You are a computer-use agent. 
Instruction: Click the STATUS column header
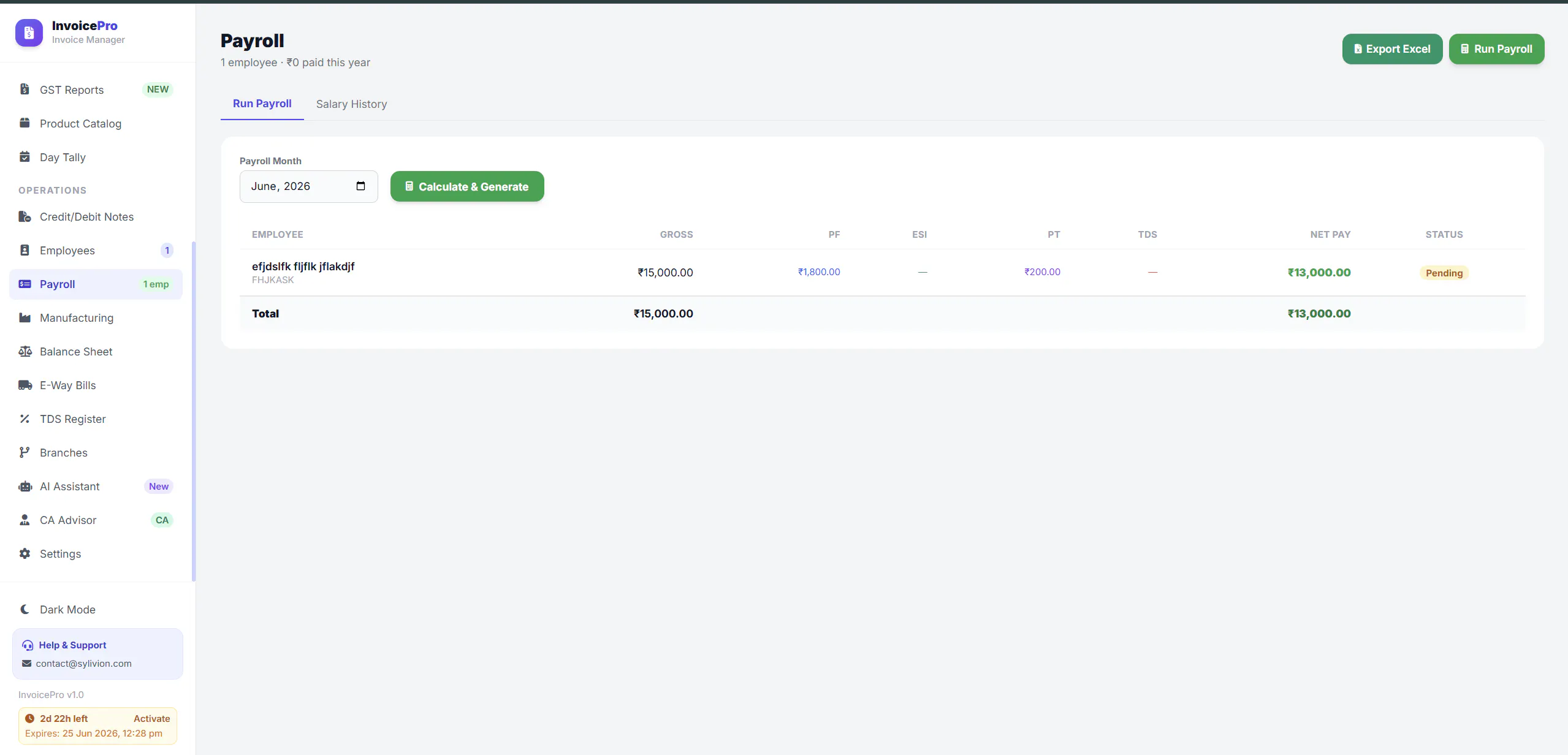pos(1444,234)
